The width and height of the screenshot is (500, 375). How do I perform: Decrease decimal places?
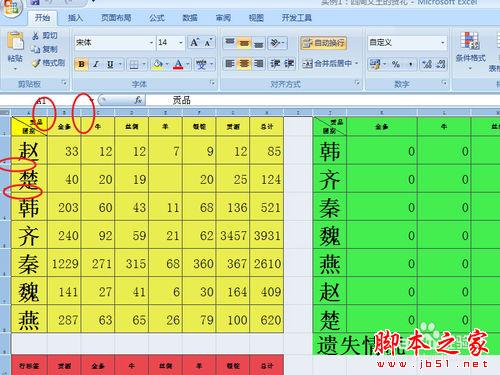[441, 64]
